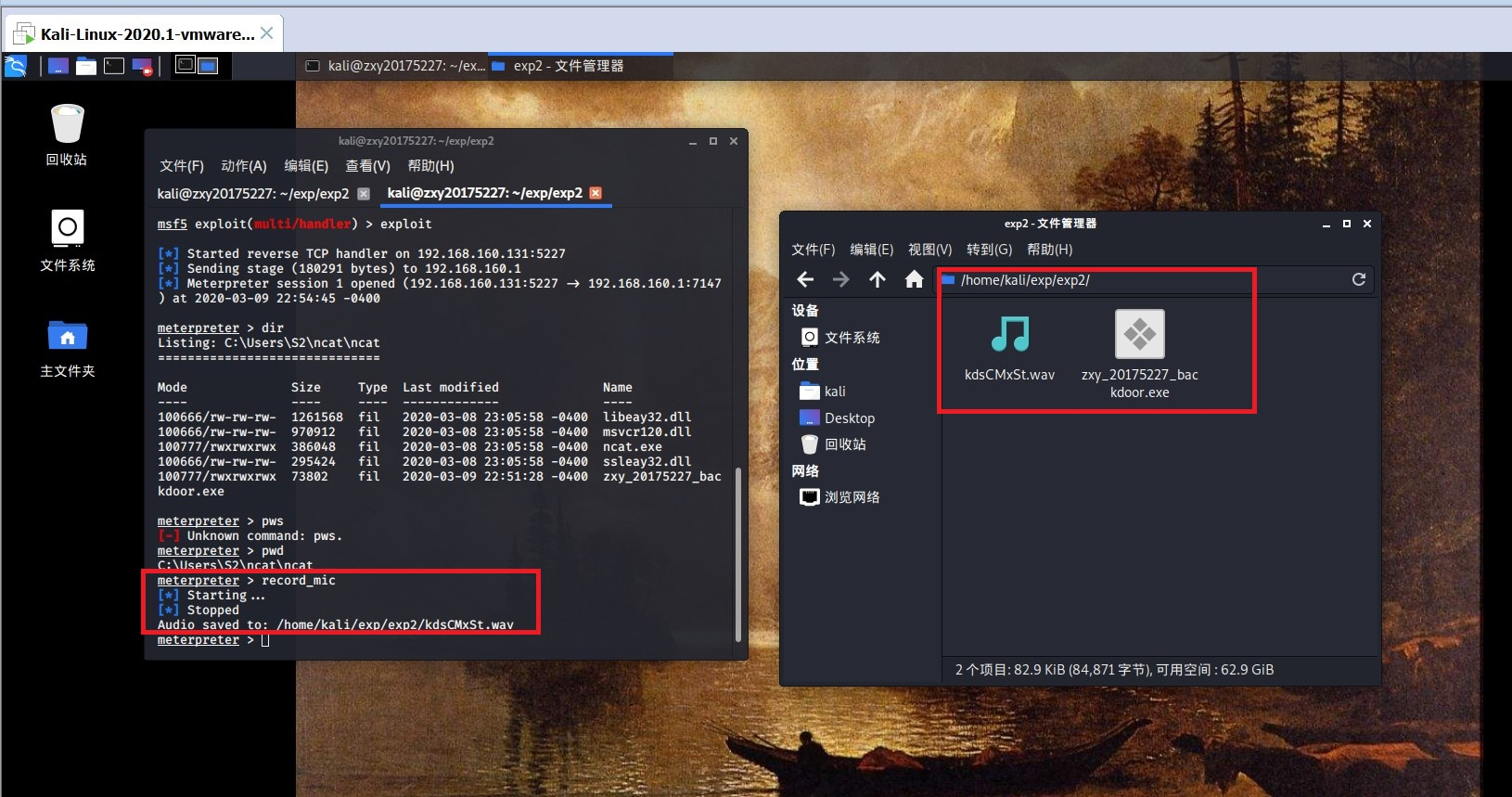1512x797 pixels.
Task: Select the 主文件夹 home folder desktop icon
Action: (x=68, y=348)
